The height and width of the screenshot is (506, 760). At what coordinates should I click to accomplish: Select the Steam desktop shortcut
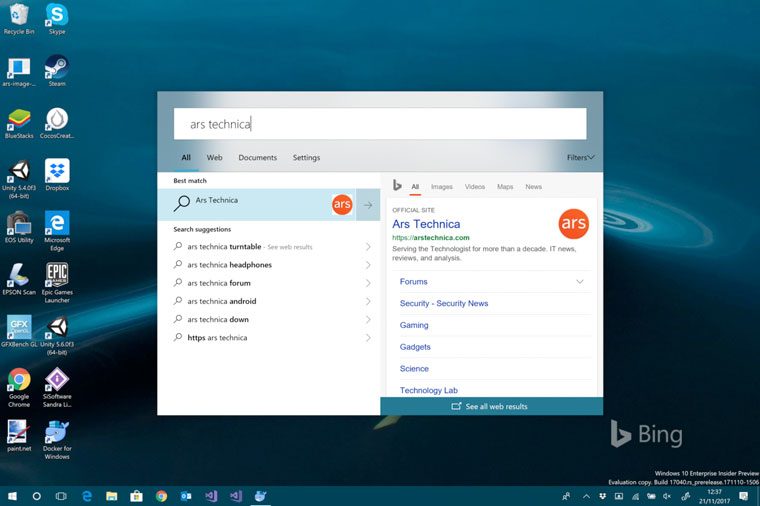click(57, 70)
